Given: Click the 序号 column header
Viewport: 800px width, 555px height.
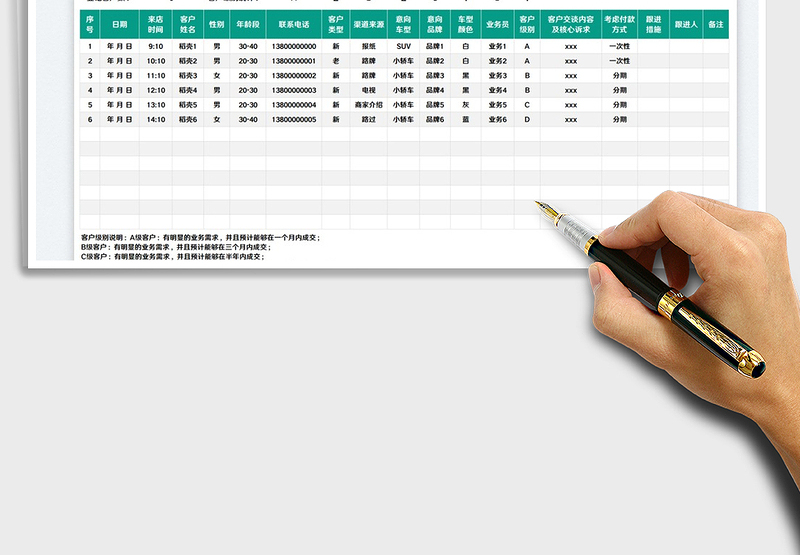Looking at the screenshot, I should 90,24.
